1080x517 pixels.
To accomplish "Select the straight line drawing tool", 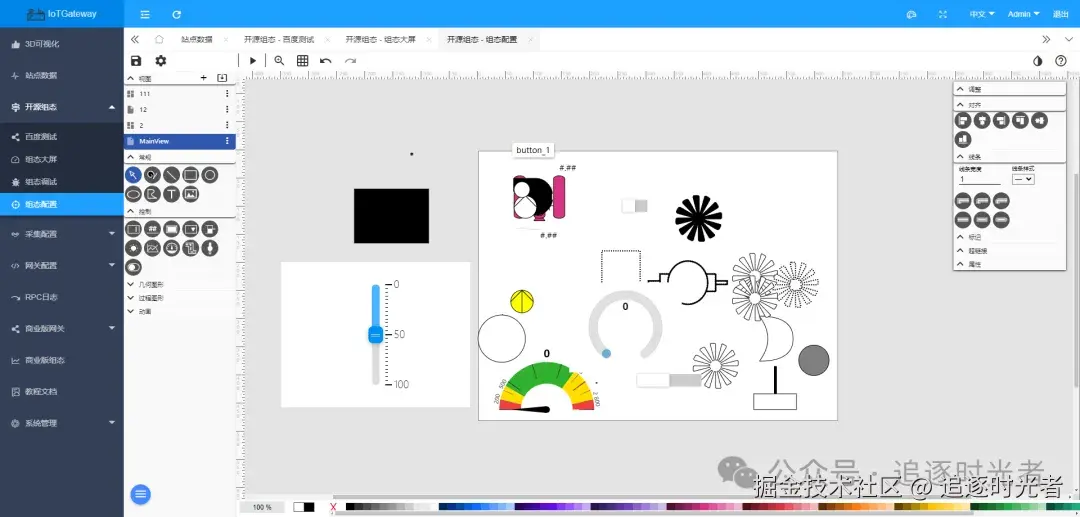I will 172,175.
